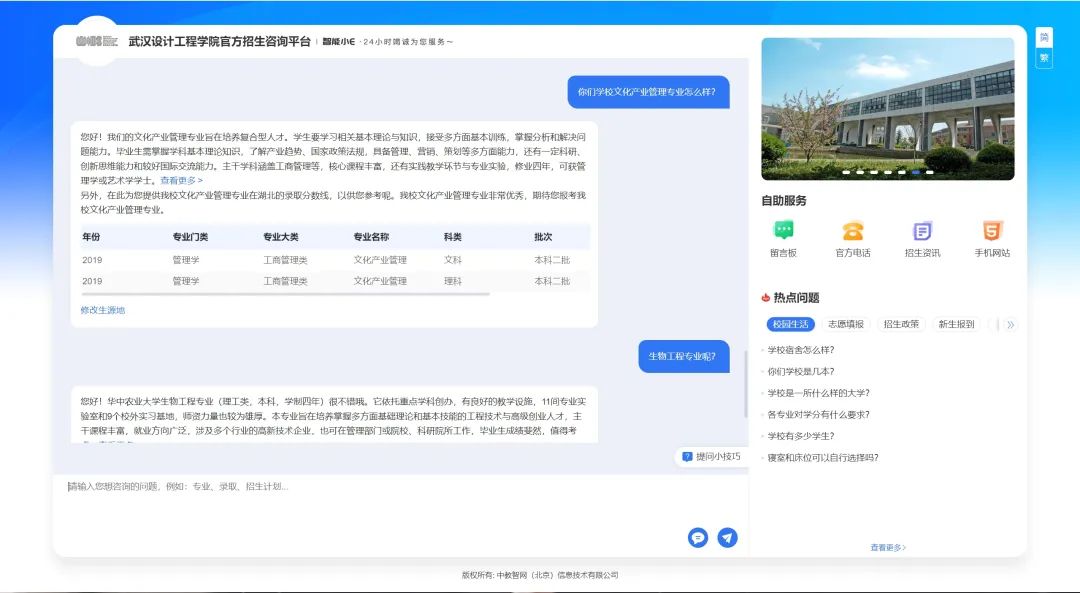Switch to simplified Chinese with 简 toggle
The height and width of the screenshot is (593, 1080).
click(x=1044, y=37)
